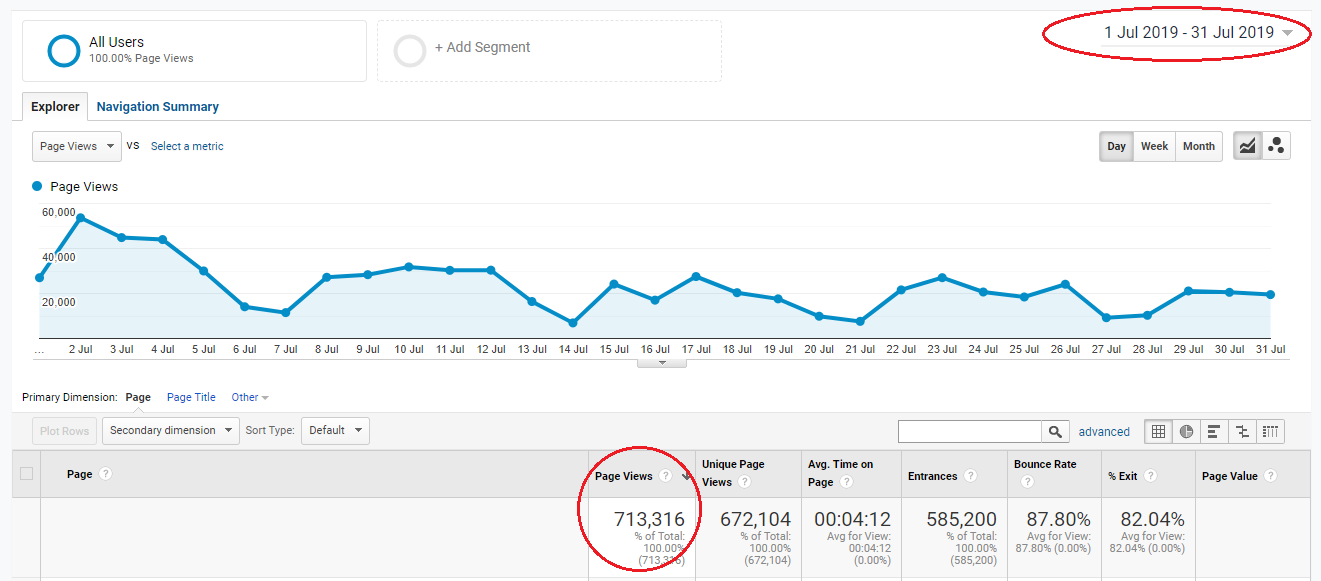Select the performance bar view icon

[x=1214, y=432]
